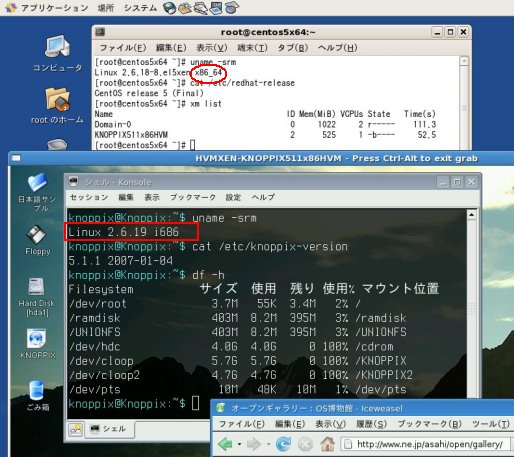The image size is (514, 457).
Task: Open the 日本語サンプル desktop icon in Knoppix
Action: pyautogui.click(x=37, y=192)
